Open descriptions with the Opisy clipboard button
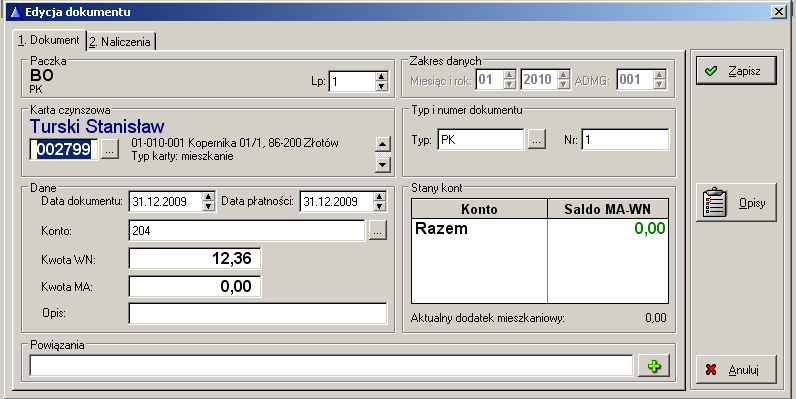The height and width of the screenshot is (399, 796). [x=736, y=203]
